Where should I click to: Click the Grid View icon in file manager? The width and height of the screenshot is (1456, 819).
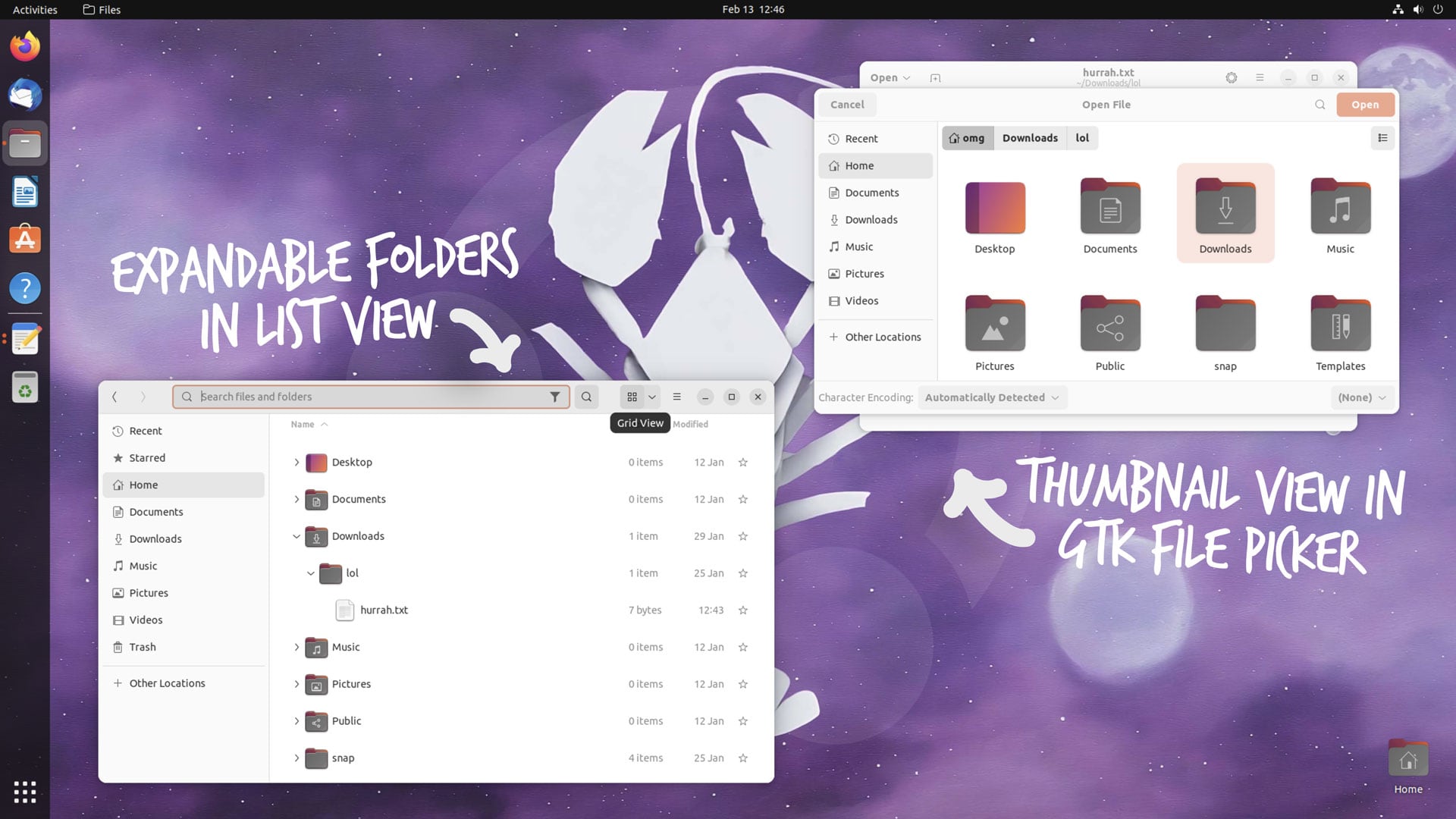(x=630, y=396)
